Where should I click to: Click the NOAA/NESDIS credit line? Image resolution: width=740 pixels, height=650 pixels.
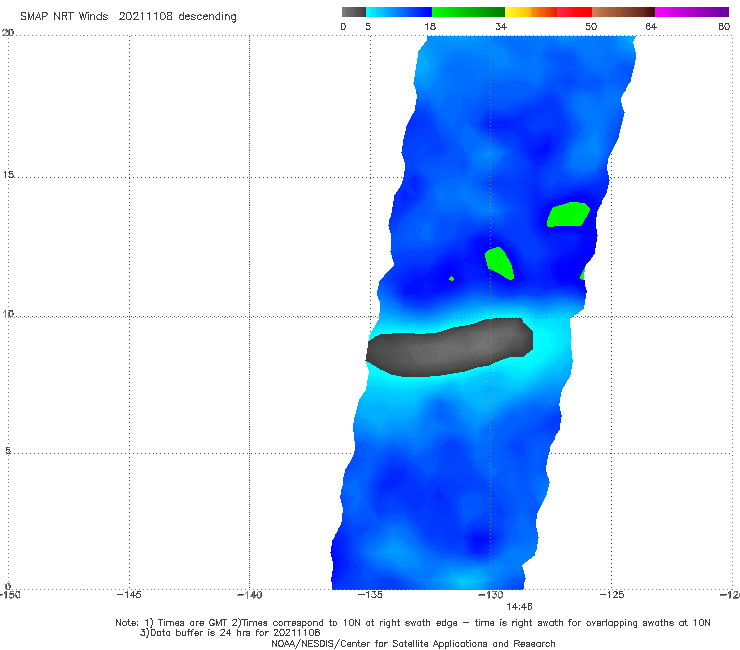(413, 643)
